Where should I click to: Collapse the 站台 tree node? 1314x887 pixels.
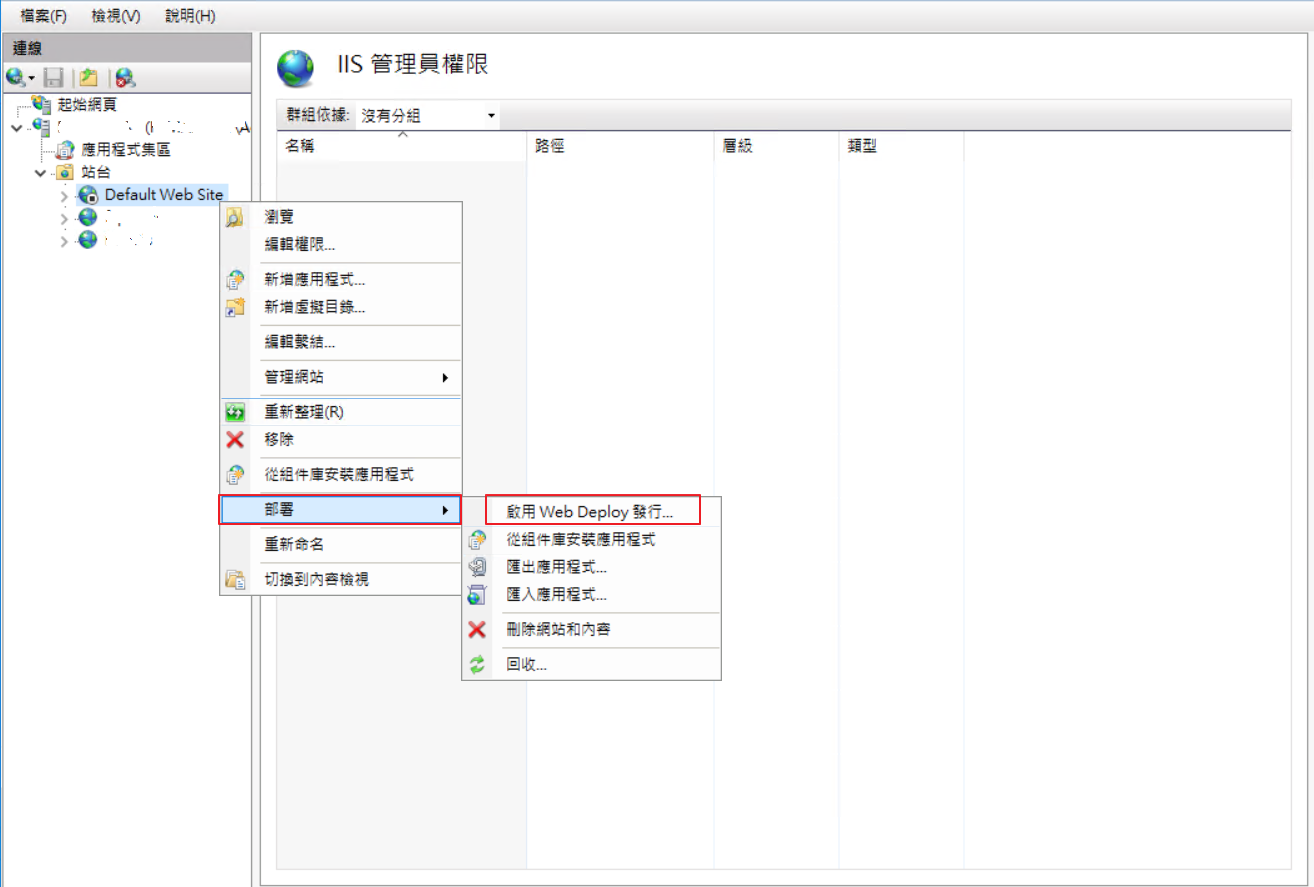tap(41, 172)
